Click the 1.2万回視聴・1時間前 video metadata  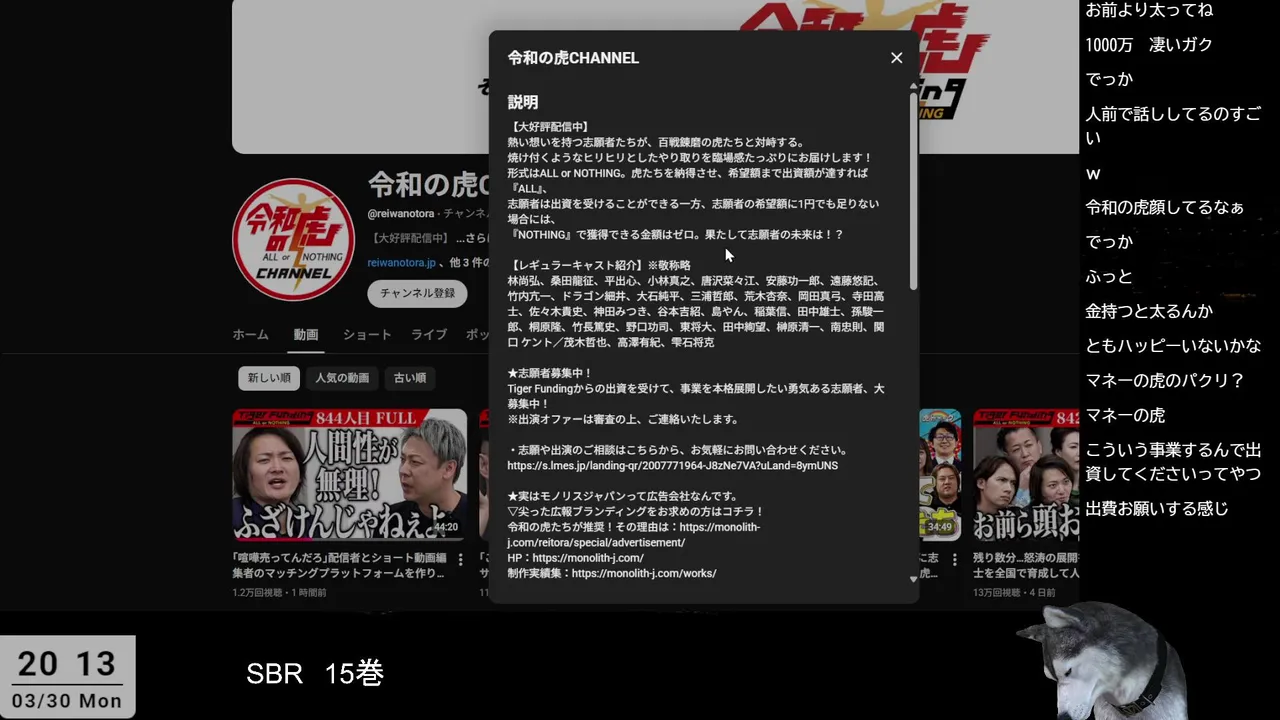click(x=280, y=593)
